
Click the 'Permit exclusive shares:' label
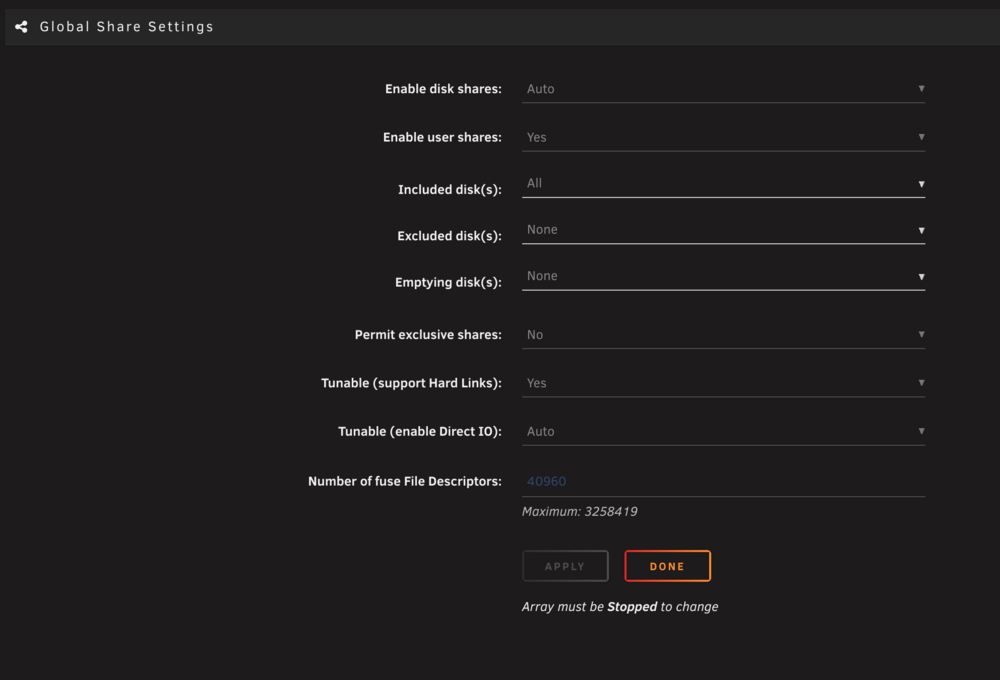click(428, 335)
